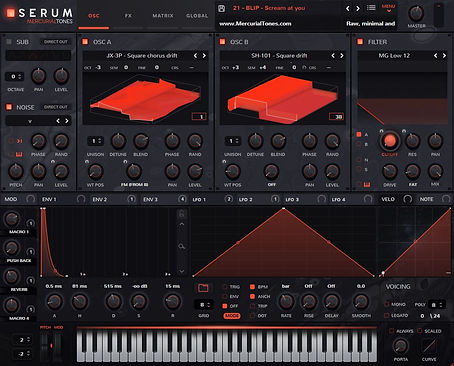
Task: Click the noise one-shot arrow icon
Action: click(20, 141)
